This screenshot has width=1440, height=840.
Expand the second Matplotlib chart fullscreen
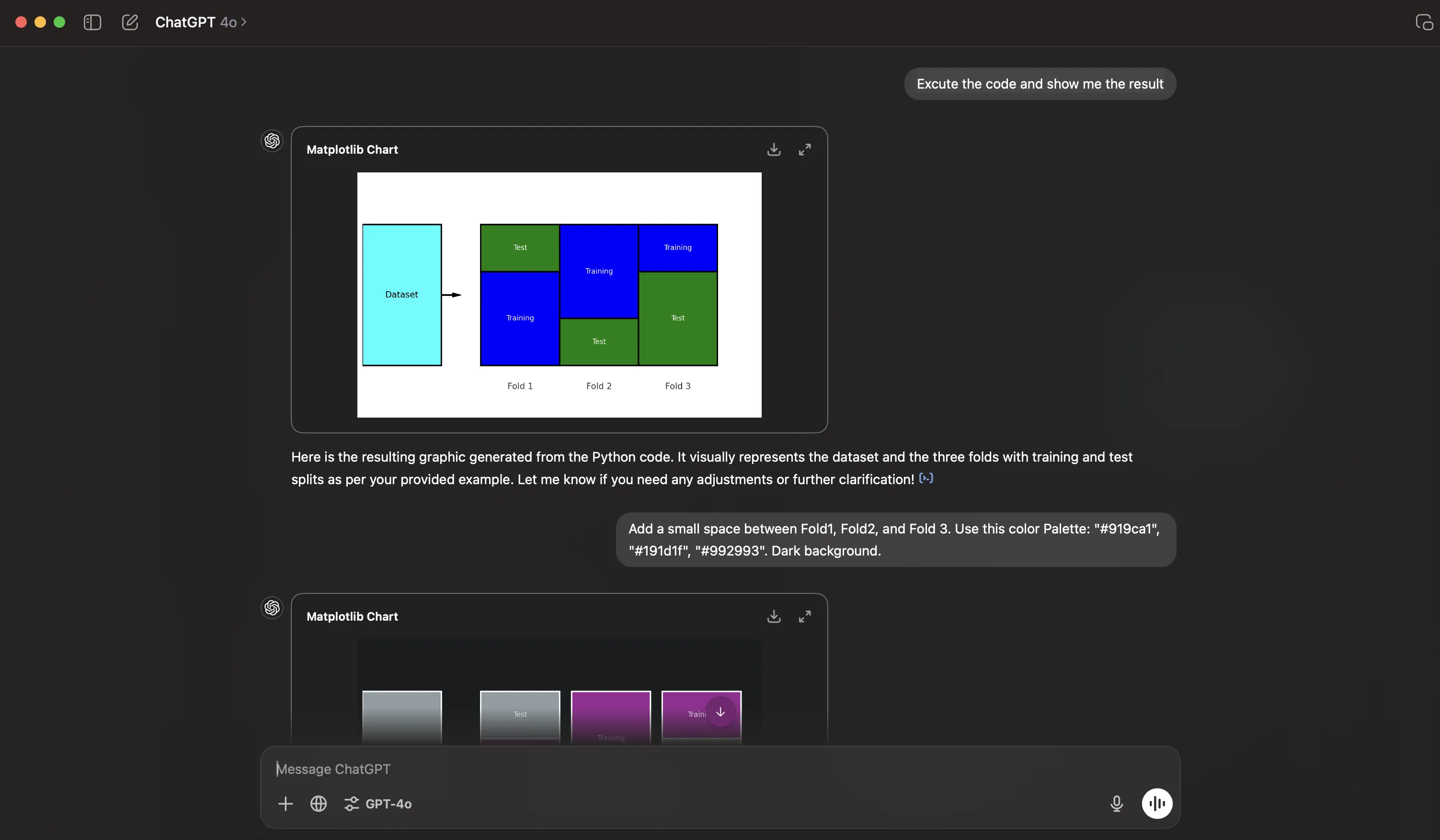[805, 616]
